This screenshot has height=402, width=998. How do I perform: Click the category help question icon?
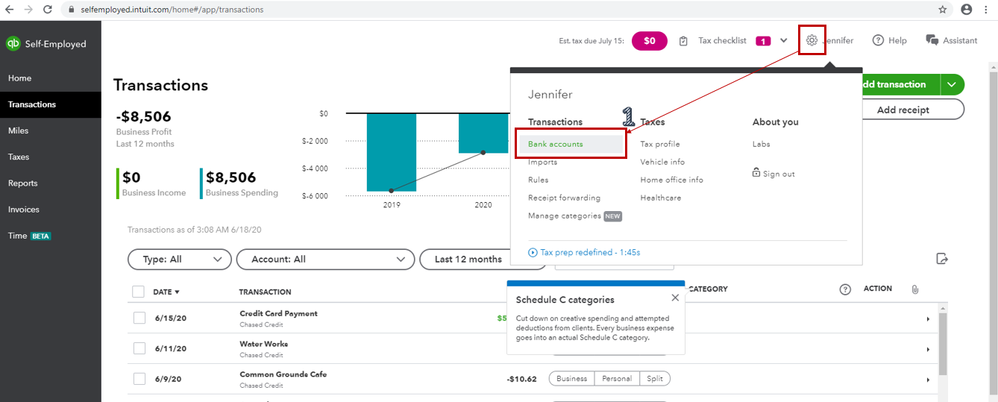tap(845, 289)
